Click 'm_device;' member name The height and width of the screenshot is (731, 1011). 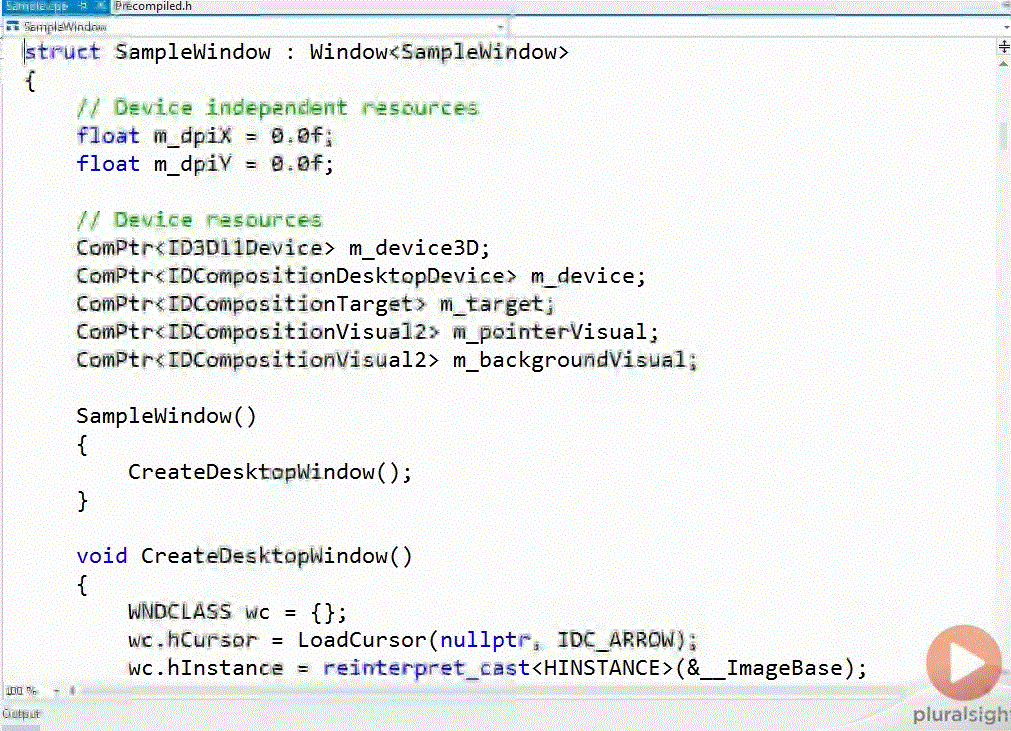click(x=588, y=276)
